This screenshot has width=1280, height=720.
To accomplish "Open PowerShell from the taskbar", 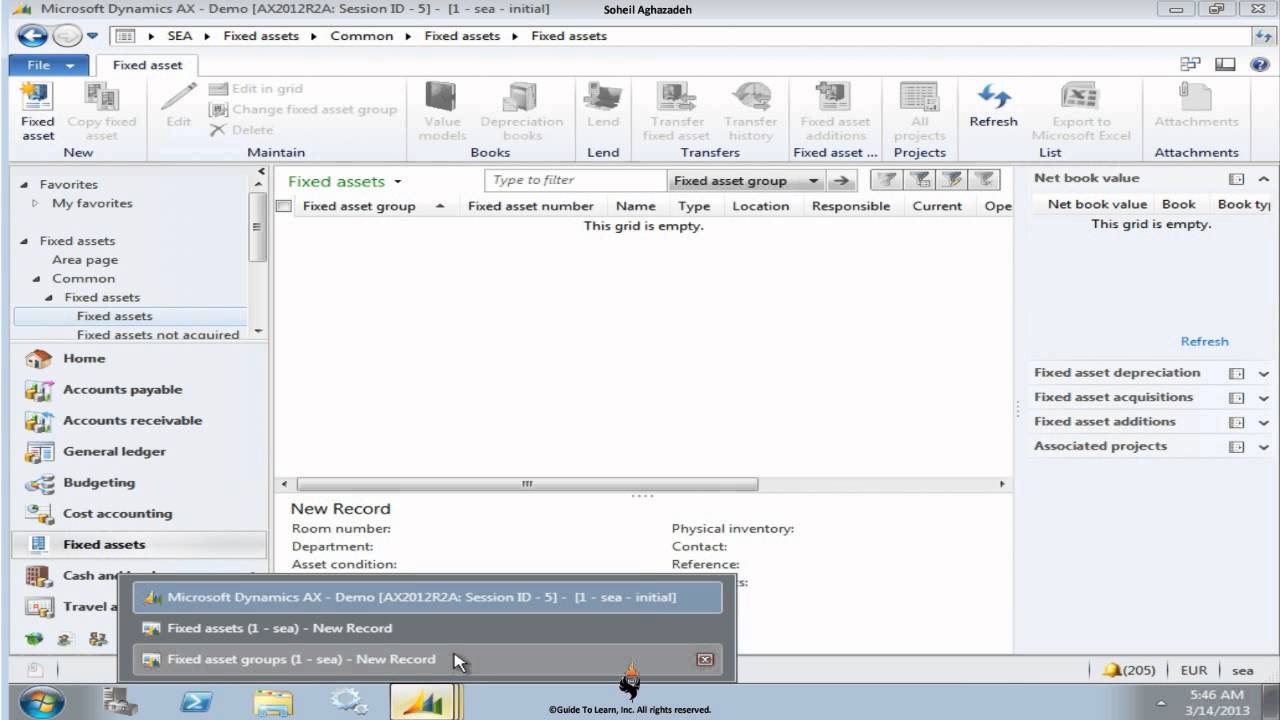I will (195, 702).
